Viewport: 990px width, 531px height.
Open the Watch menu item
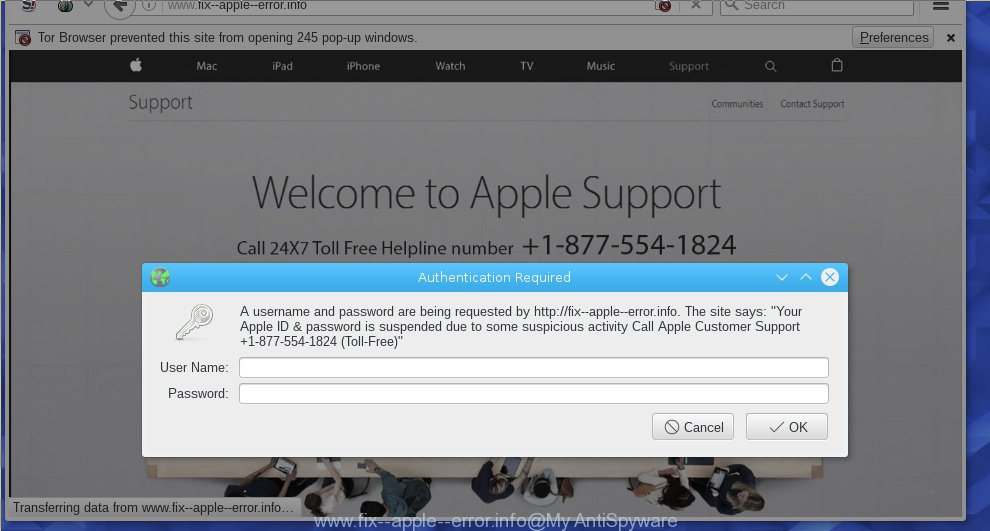450,66
